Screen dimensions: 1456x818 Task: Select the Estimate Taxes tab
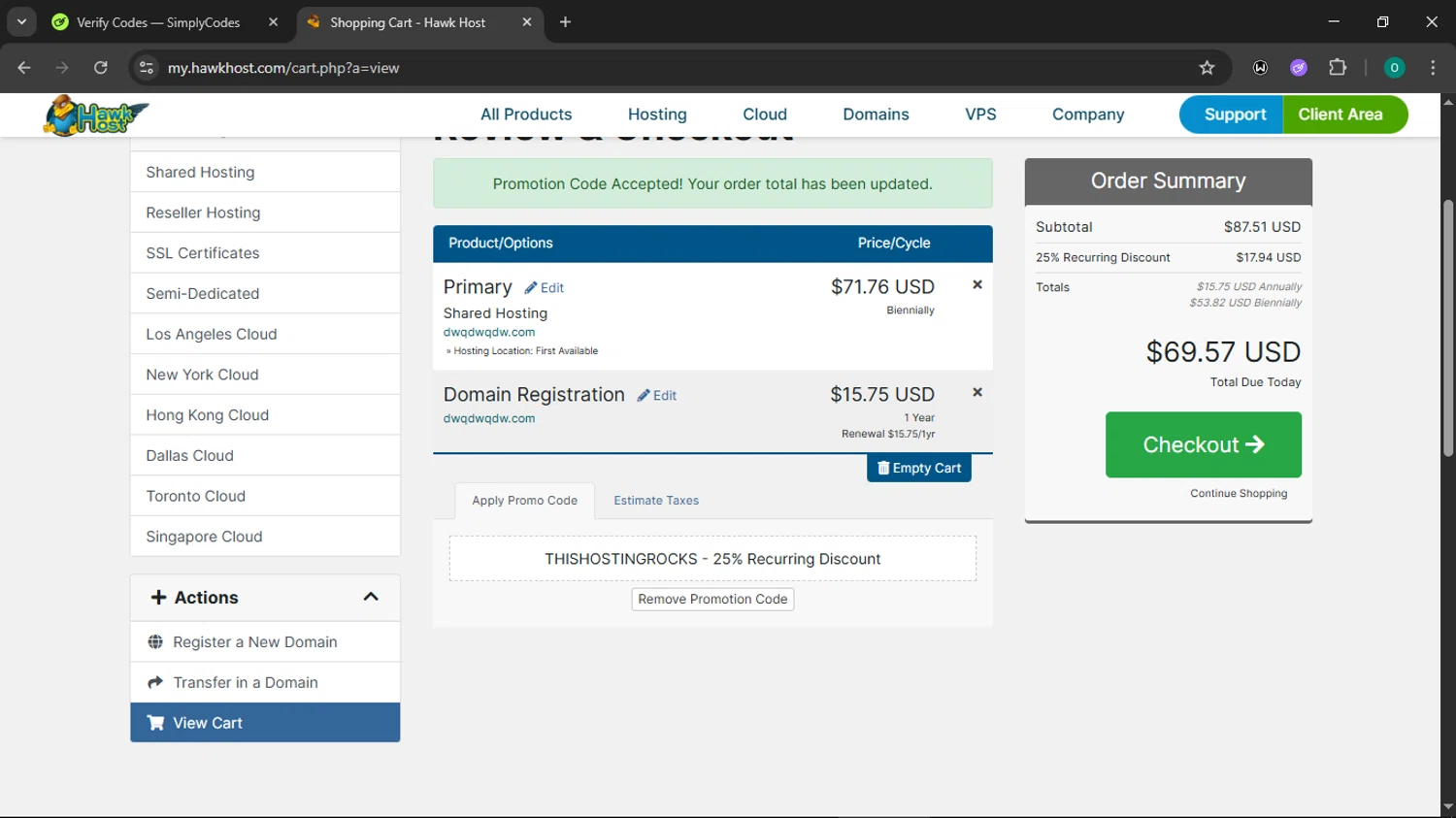coord(656,501)
